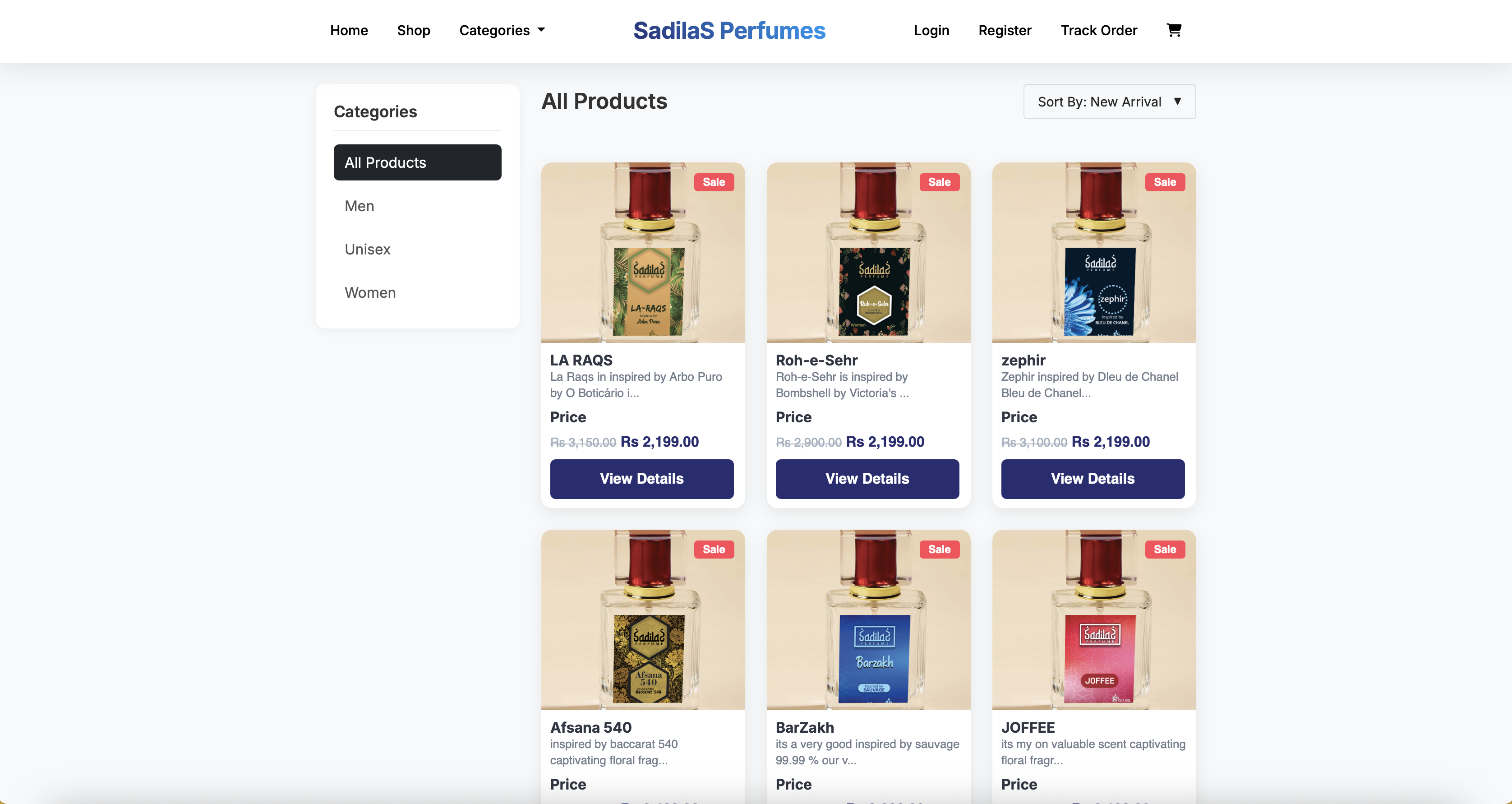Viewport: 1512px width, 804px height.
Task: View details for Roh-e-Sehr perfume
Action: click(867, 479)
